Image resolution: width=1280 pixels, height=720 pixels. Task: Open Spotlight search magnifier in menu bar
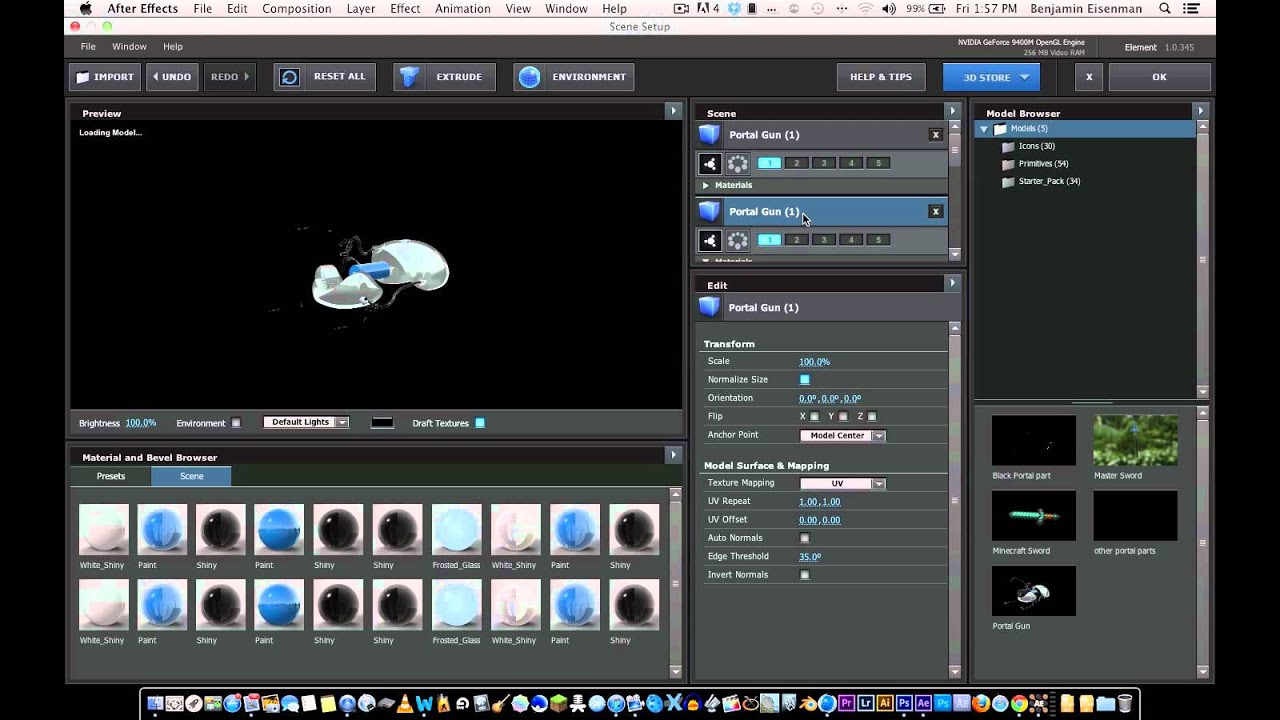pos(1165,9)
